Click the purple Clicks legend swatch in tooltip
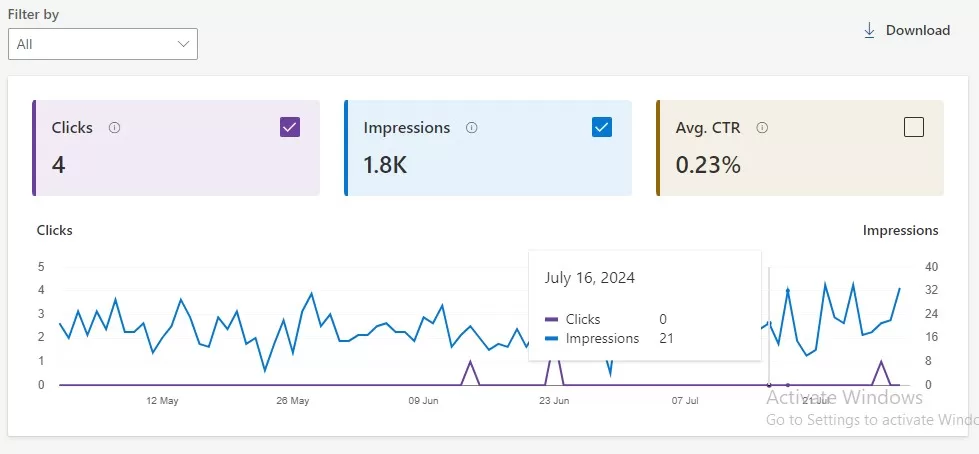Image resolution: width=979 pixels, height=454 pixels. pyautogui.click(x=551, y=320)
